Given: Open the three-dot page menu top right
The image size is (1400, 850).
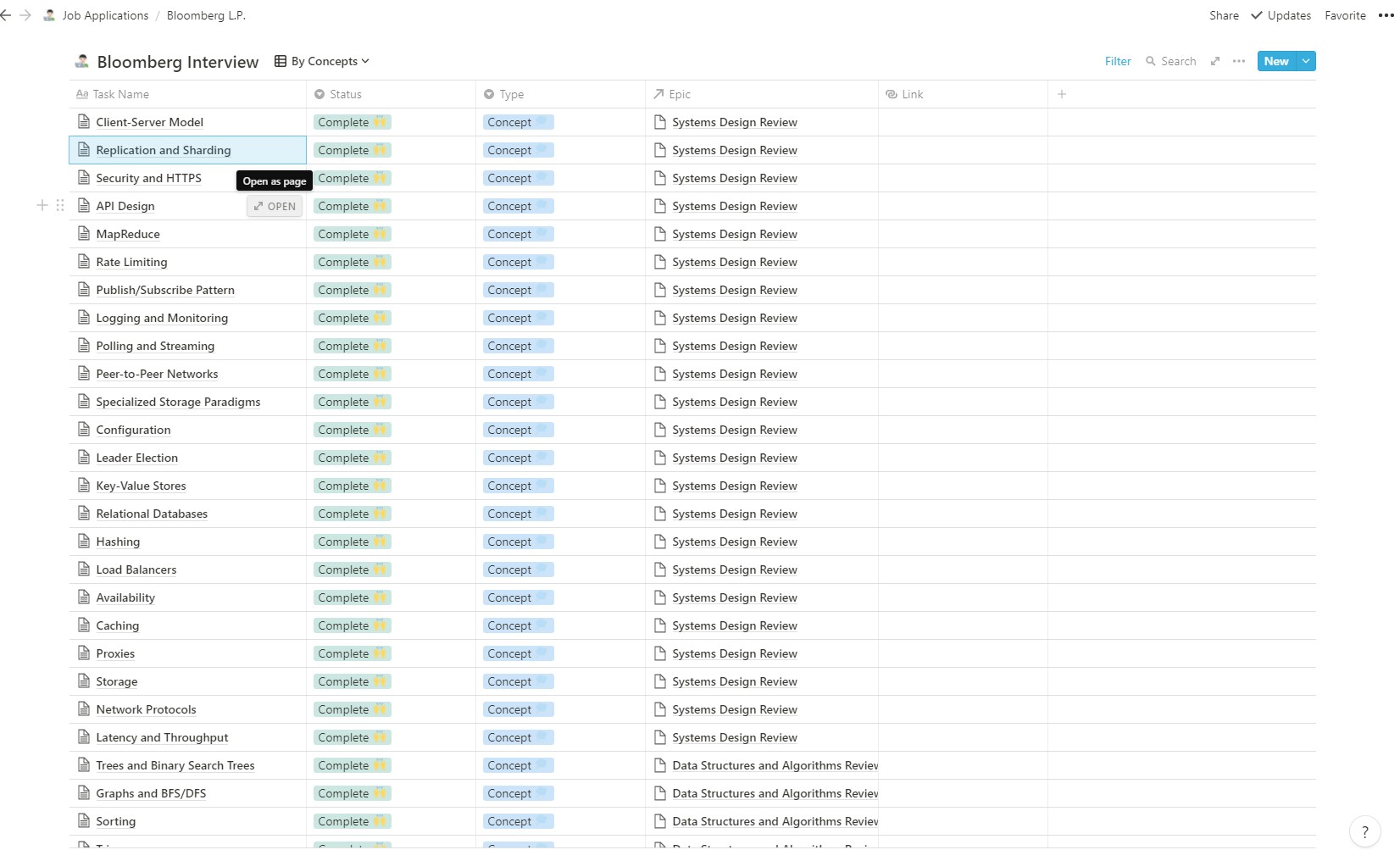Looking at the screenshot, I should (1386, 15).
